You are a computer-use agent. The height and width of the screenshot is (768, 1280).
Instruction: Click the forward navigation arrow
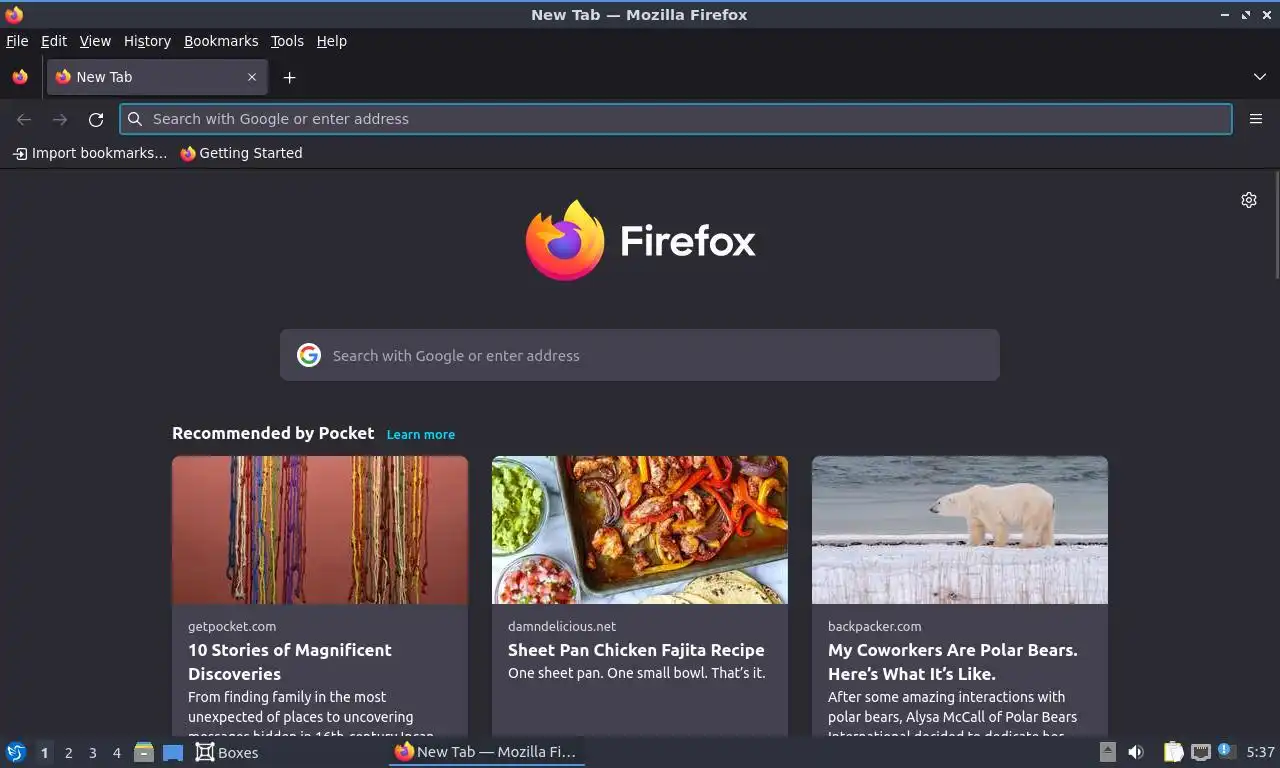(60, 119)
